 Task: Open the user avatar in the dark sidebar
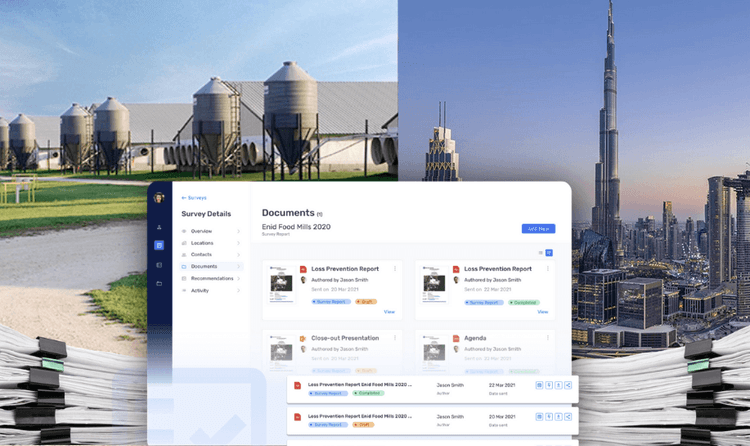tap(159, 198)
